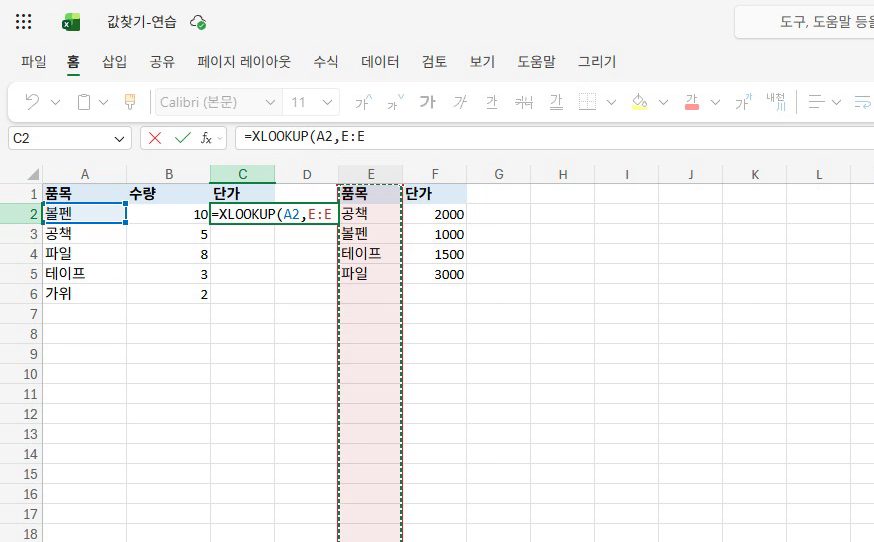Click the superscript-style font icon
Viewport: 874px width, 542px height.
[744, 102]
